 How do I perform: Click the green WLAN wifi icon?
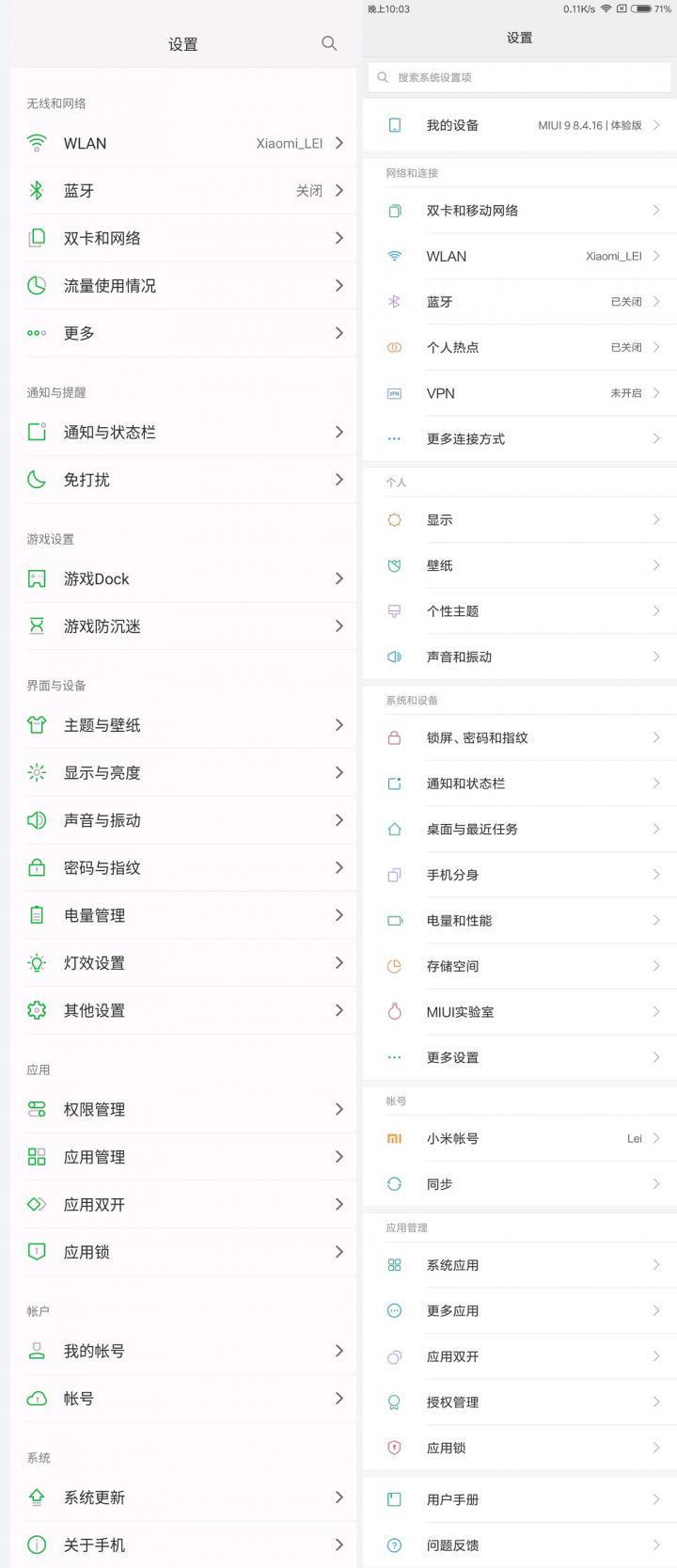coord(37,143)
